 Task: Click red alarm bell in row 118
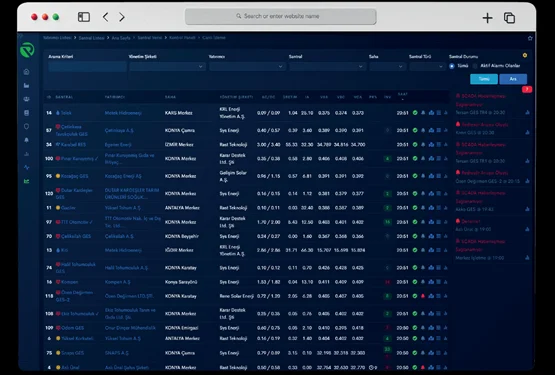(x=423, y=296)
